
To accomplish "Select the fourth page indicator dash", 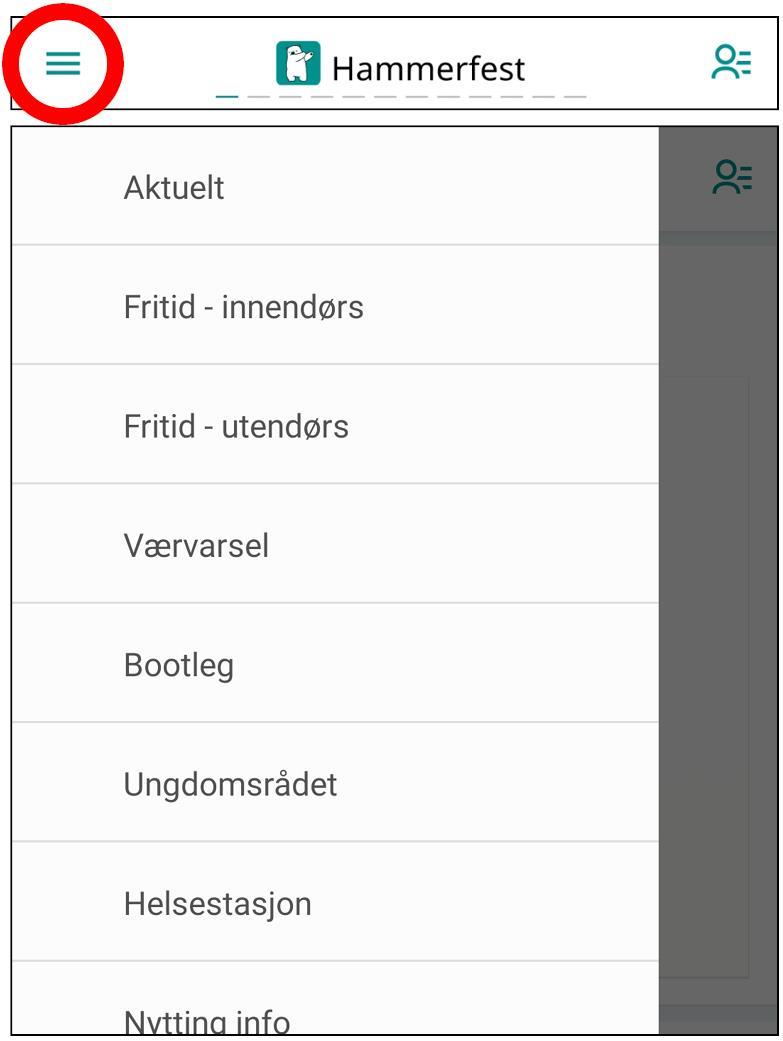I will click(323, 96).
